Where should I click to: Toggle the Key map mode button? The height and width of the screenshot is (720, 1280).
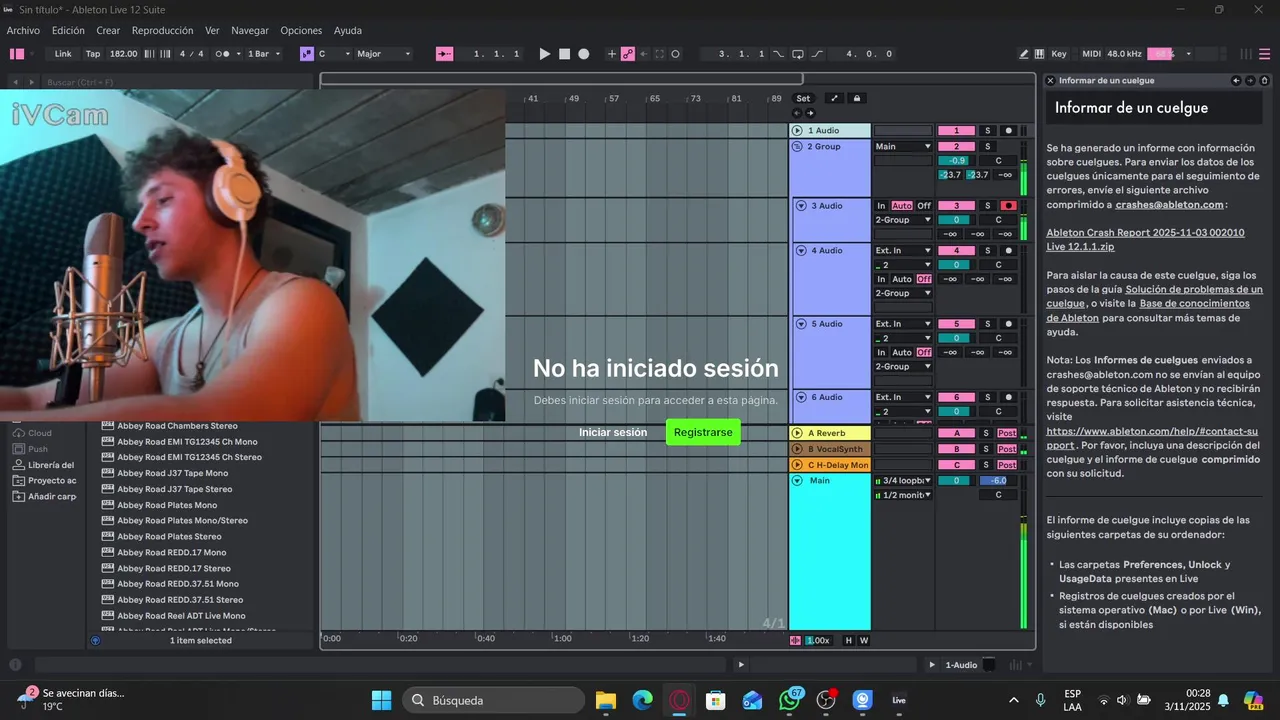1059,54
